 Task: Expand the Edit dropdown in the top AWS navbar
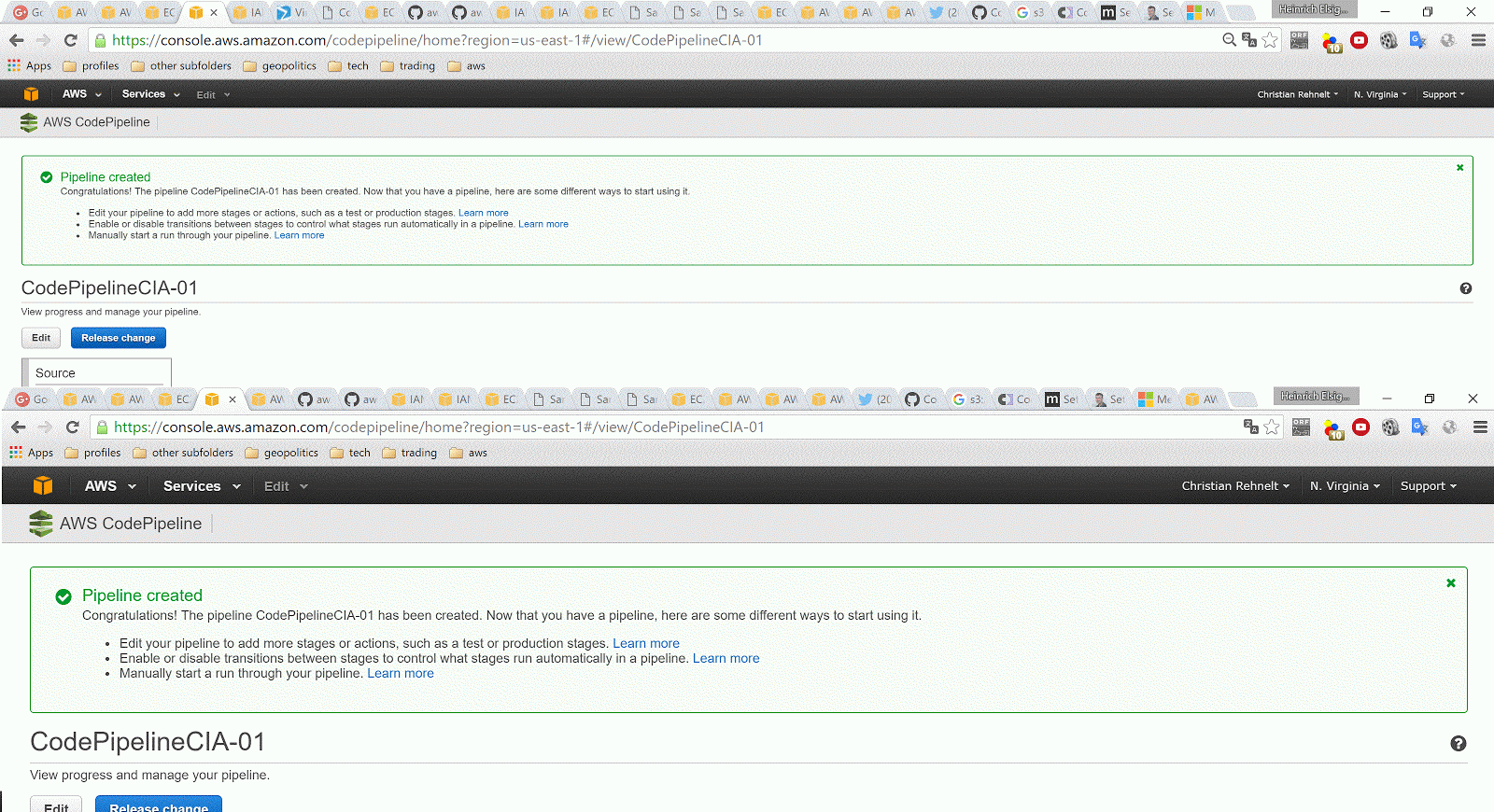213,95
